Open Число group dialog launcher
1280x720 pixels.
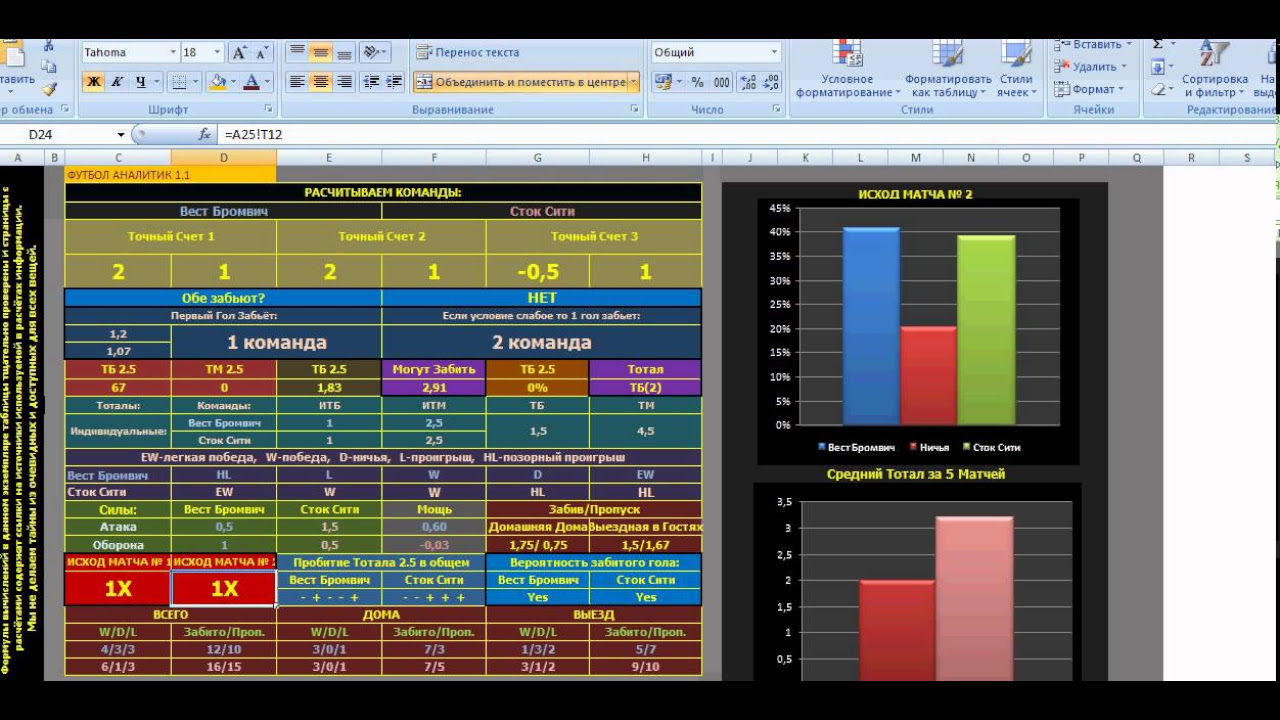click(x=777, y=109)
